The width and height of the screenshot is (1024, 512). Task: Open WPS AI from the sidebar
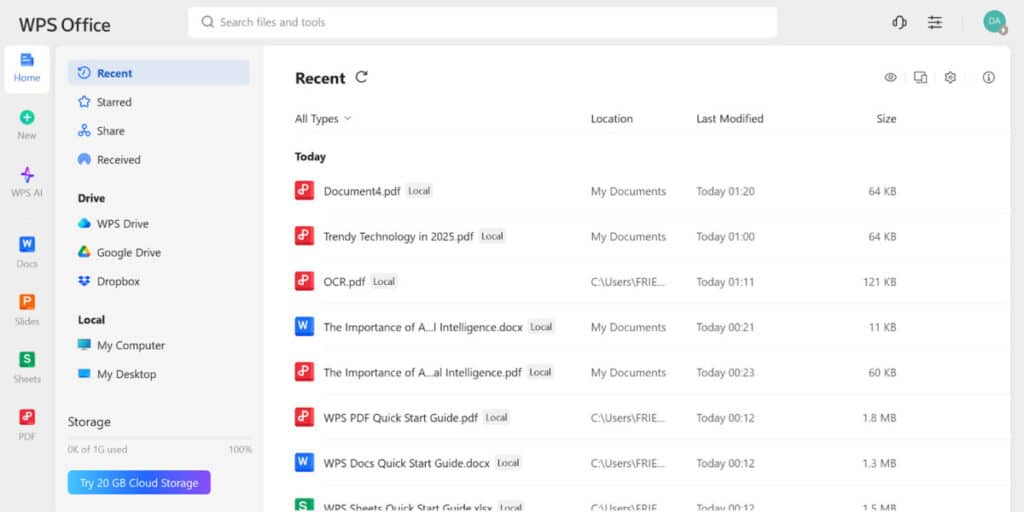pyautogui.click(x=27, y=182)
